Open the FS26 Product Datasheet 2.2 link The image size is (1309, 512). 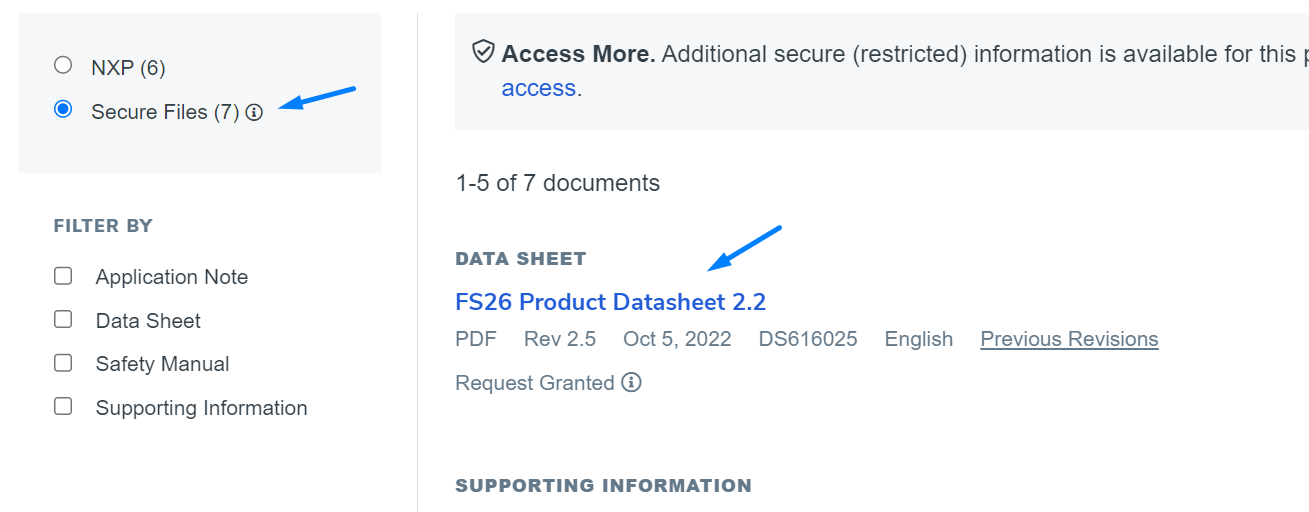click(610, 302)
